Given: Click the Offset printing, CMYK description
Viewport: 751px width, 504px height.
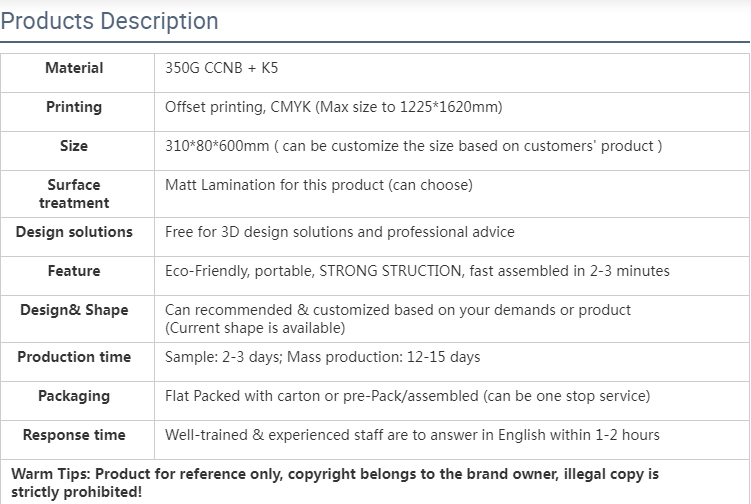Looking at the screenshot, I should [333, 107].
